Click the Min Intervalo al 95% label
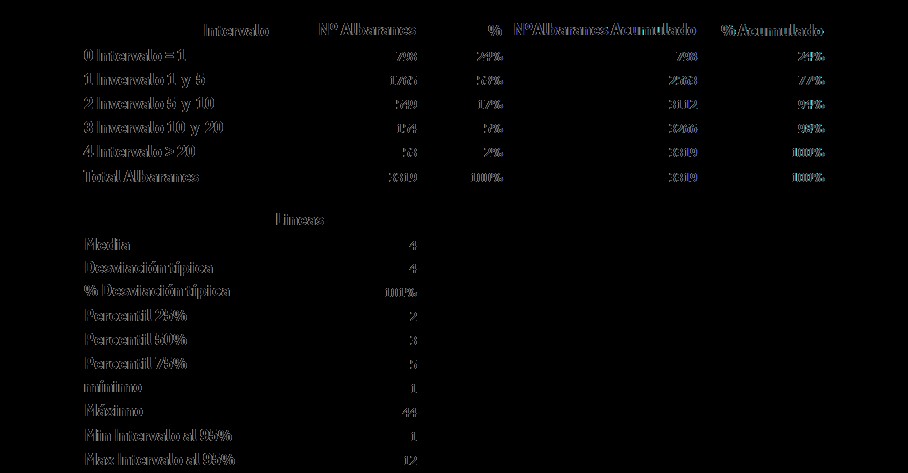The height and width of the screenshot is (473, 908). pos(158,435)
